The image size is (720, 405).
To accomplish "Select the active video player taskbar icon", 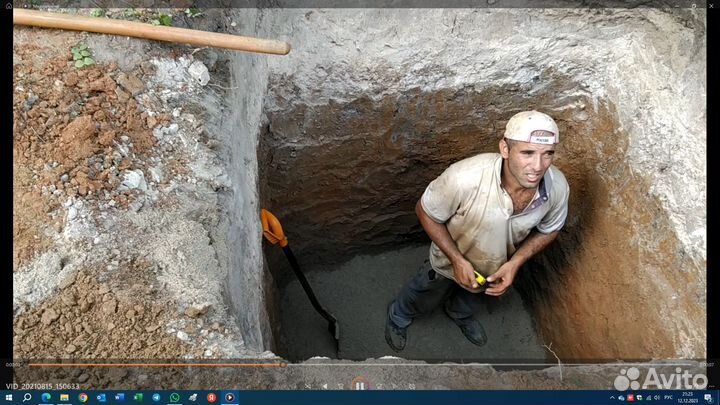I will 230,398.
